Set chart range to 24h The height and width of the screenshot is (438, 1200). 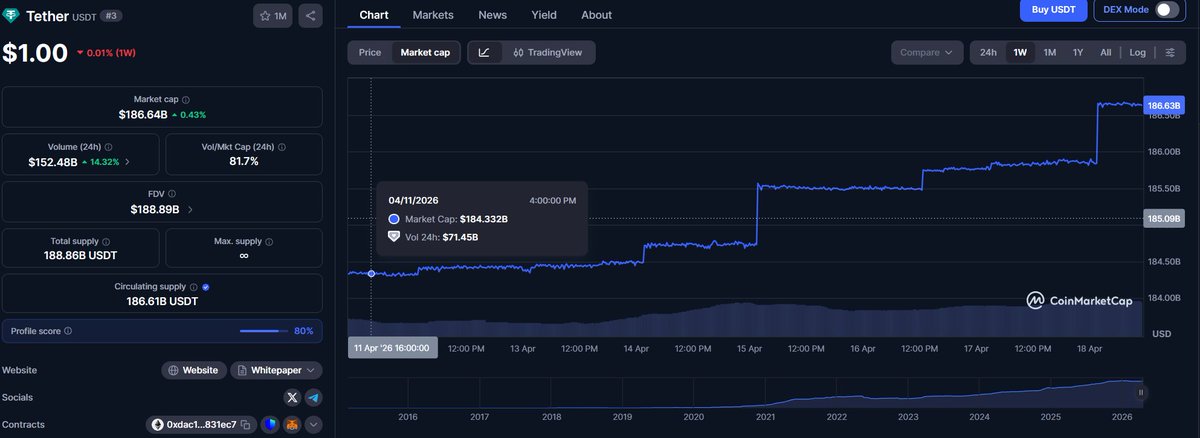988,53
